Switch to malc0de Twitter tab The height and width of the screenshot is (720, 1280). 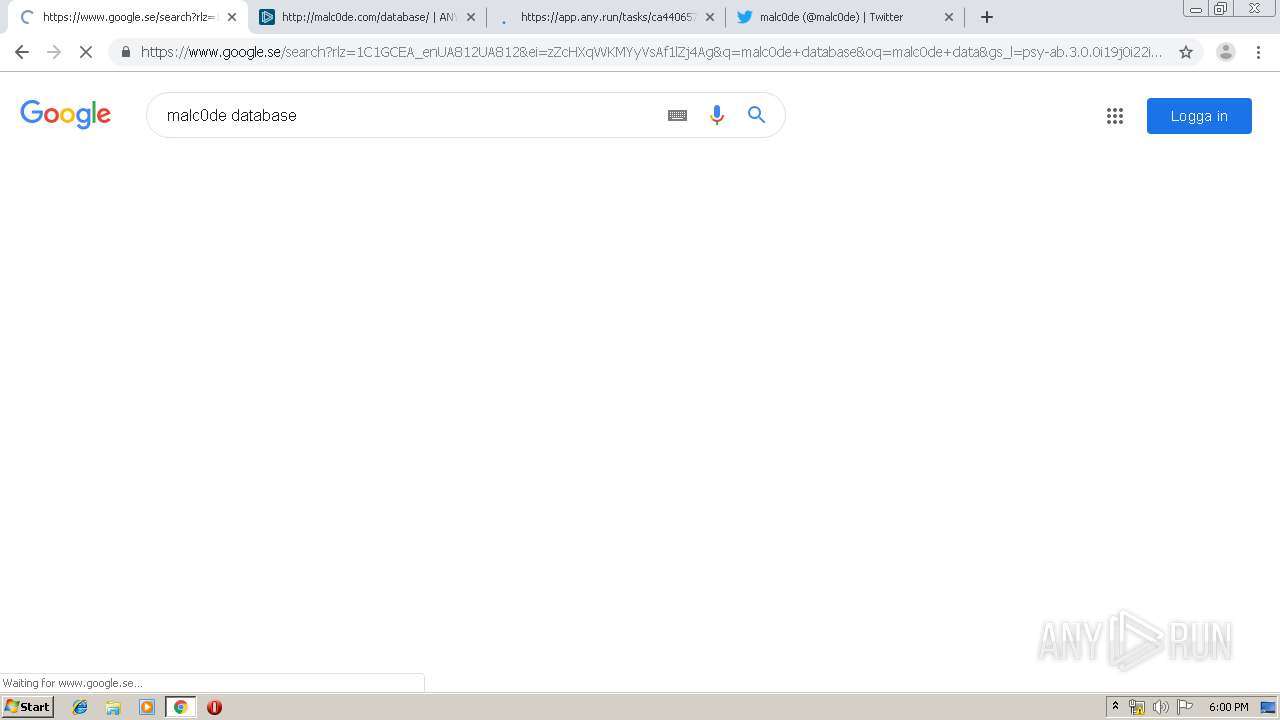[843, 17]
